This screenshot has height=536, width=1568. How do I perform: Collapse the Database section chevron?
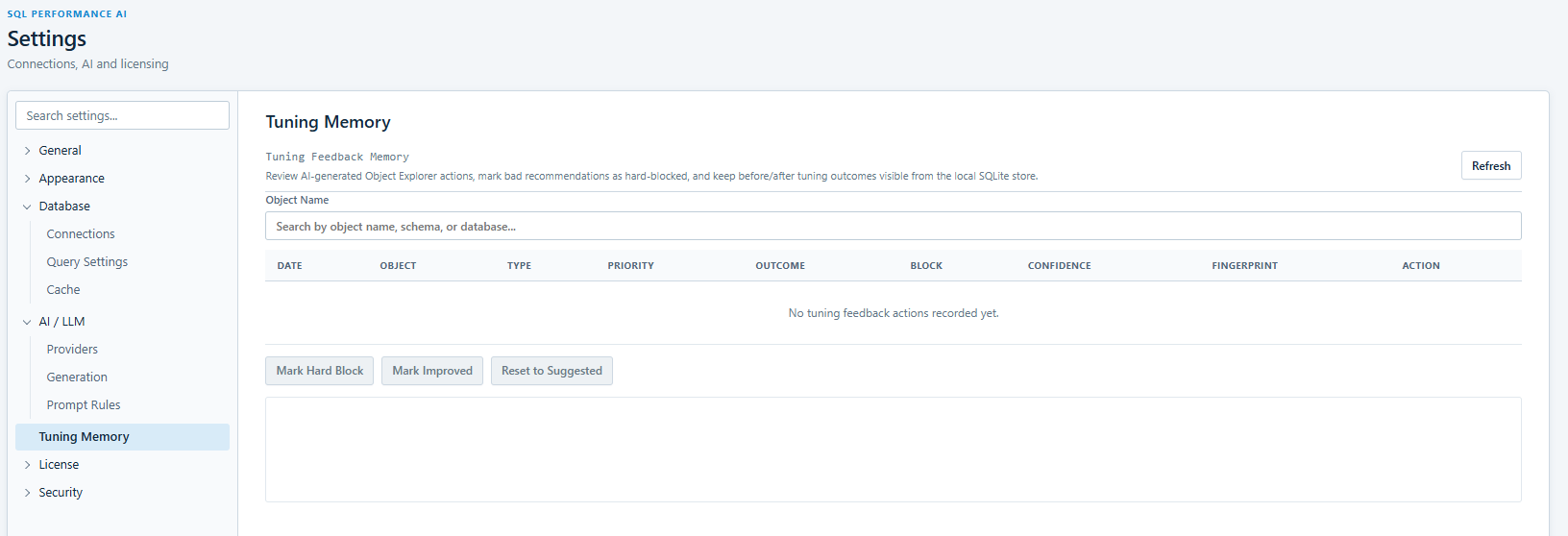pos(27,207)
